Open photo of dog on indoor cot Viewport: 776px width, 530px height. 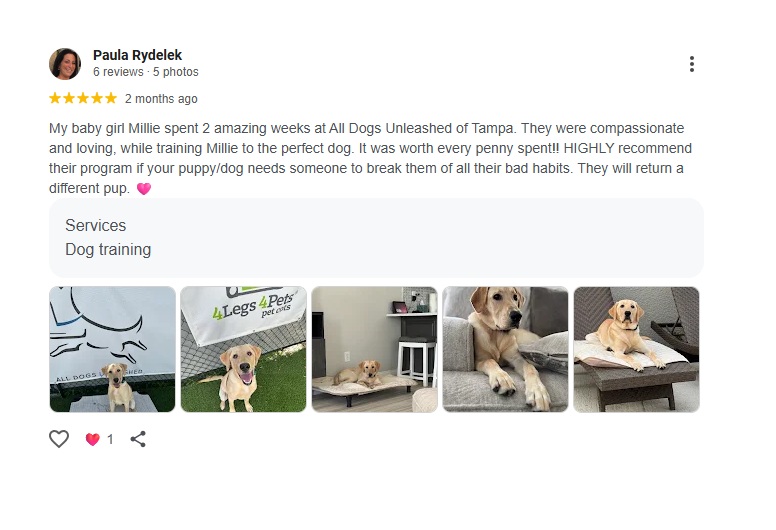(374, 349)
